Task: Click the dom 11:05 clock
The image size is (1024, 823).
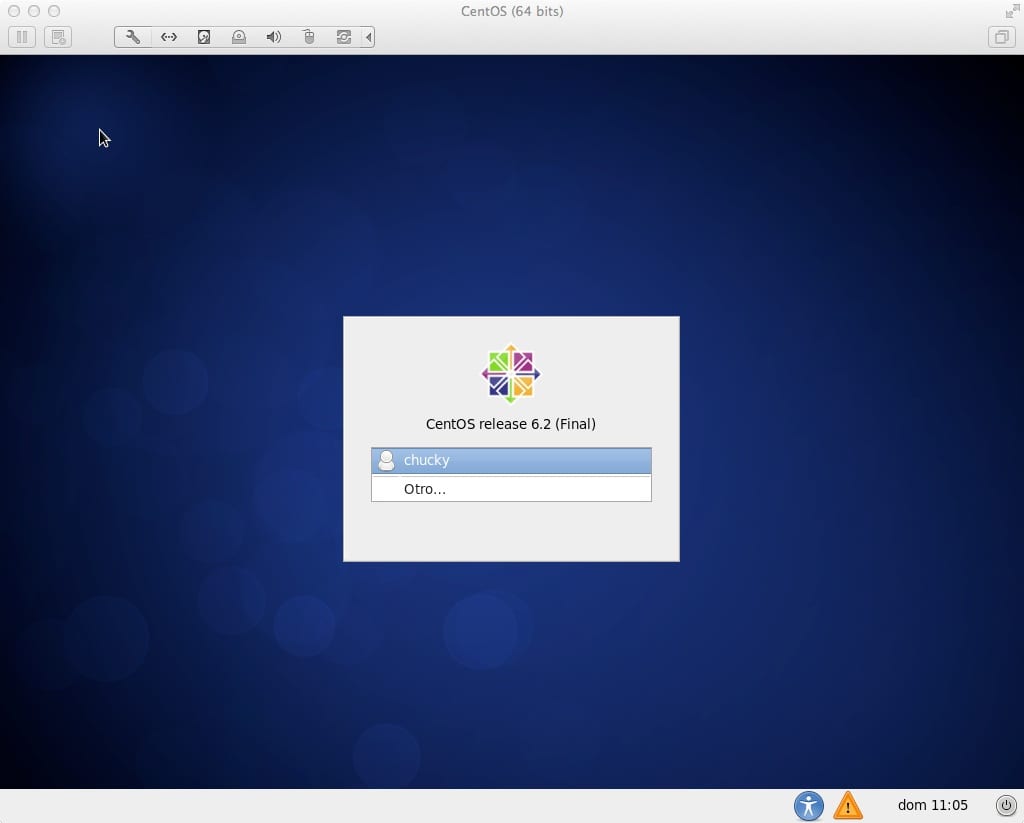Action: pos(932,805)
